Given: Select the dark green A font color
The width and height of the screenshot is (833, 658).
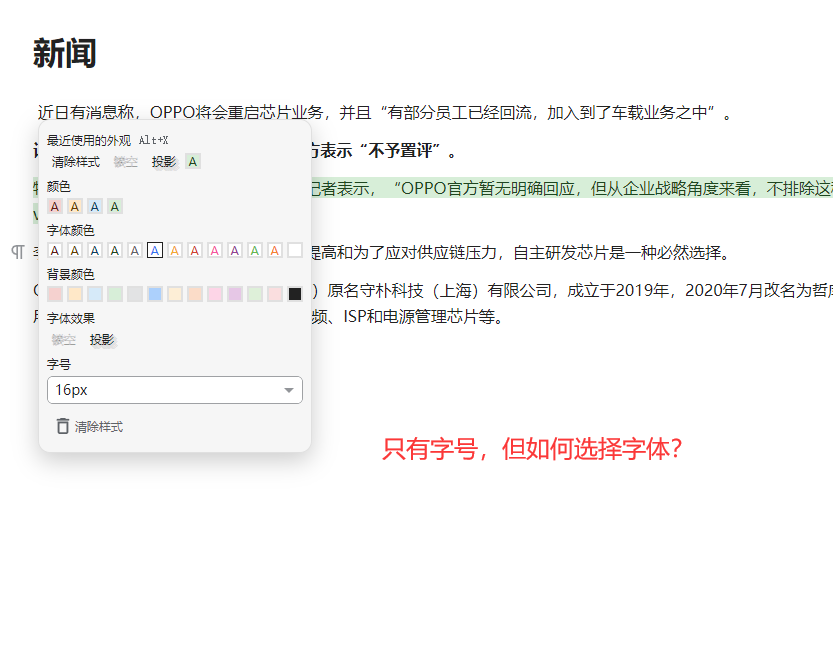Looking at the screenshot, I should (115, 250).
